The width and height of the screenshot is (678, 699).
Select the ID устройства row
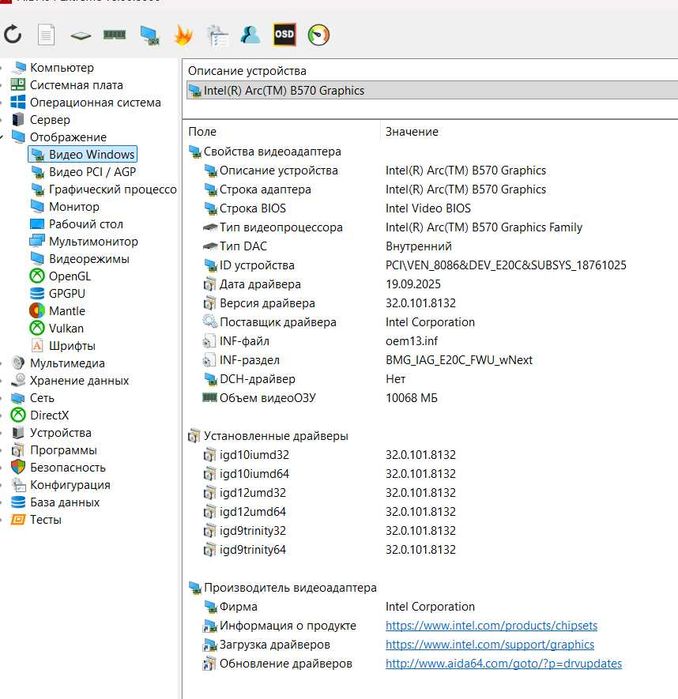(415, 265)
